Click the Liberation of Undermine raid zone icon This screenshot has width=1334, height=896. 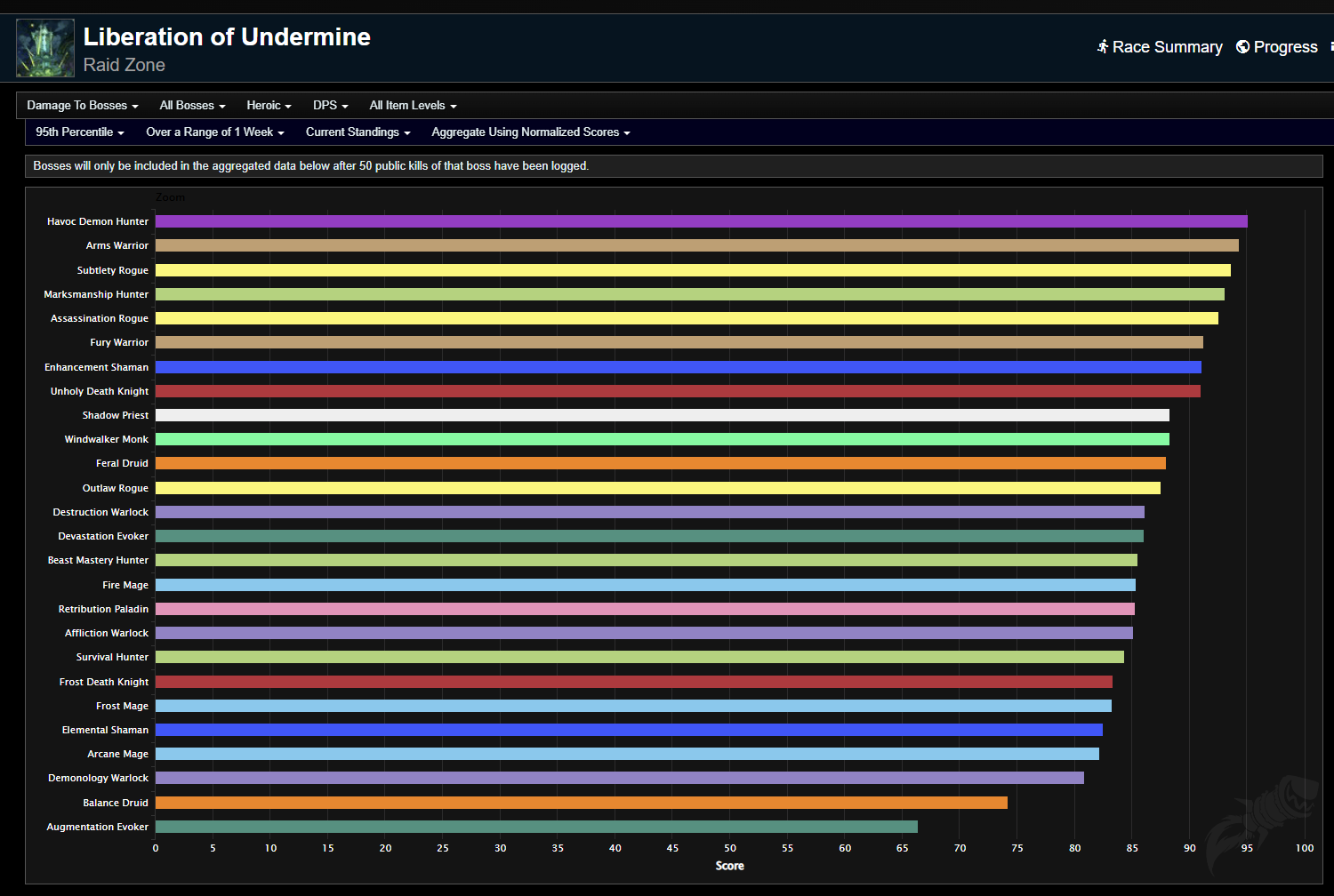[x=44, y=48]
